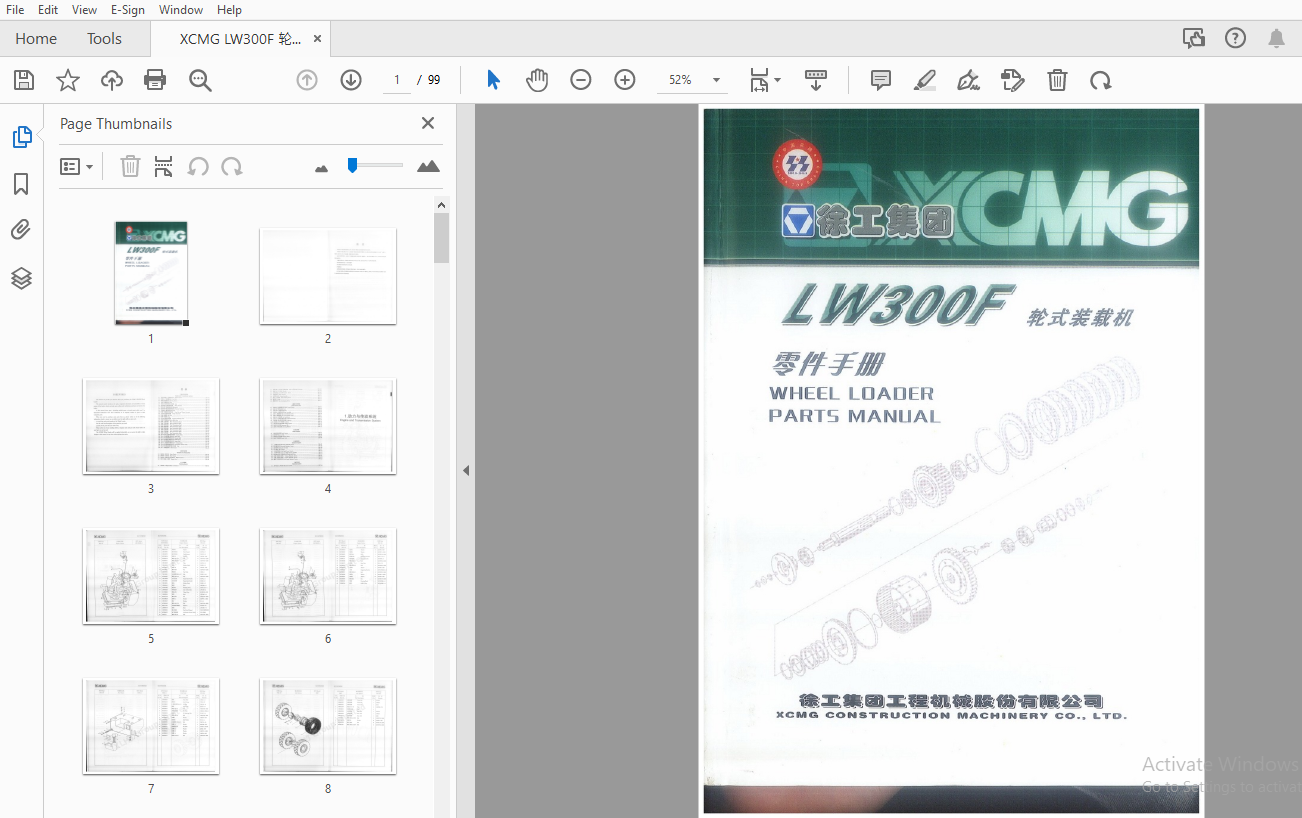Click the insert pages icon in thumbnails panel
This screenshot has height=818, width=1302.
tap(164, 167)
